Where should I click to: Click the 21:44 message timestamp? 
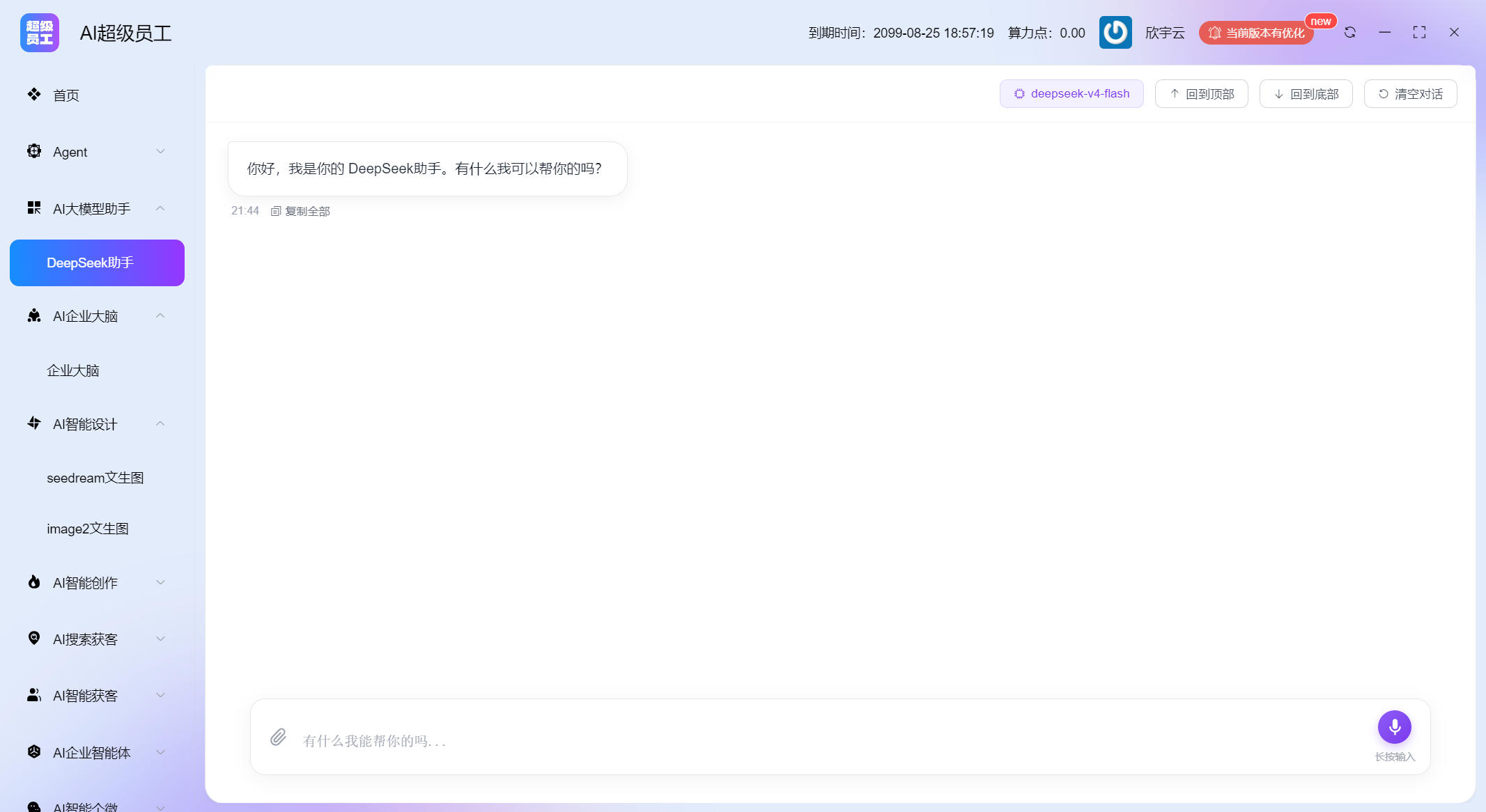point(245,210)
